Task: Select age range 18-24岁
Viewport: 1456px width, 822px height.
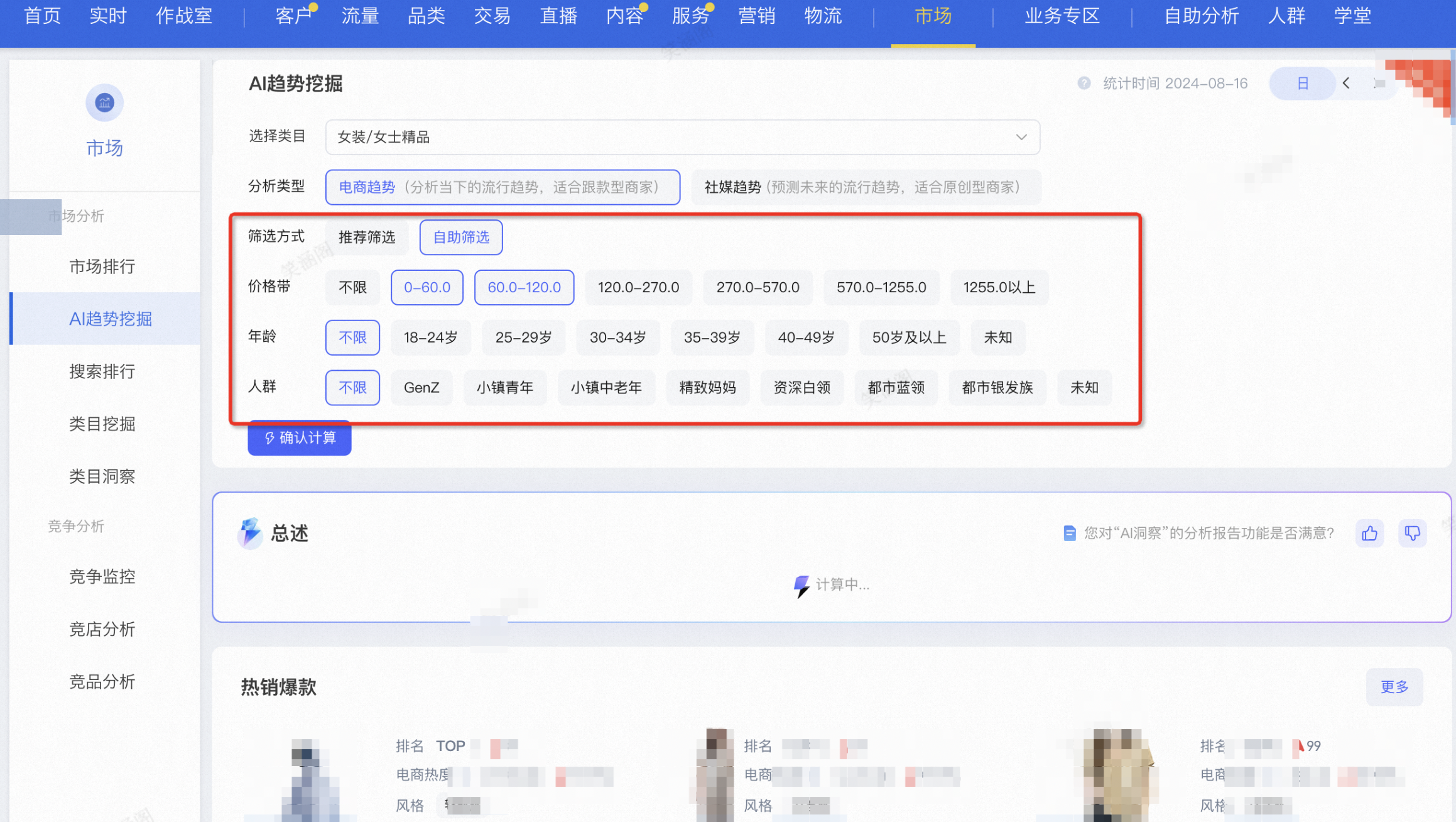Action: click(x=430, y=338)
